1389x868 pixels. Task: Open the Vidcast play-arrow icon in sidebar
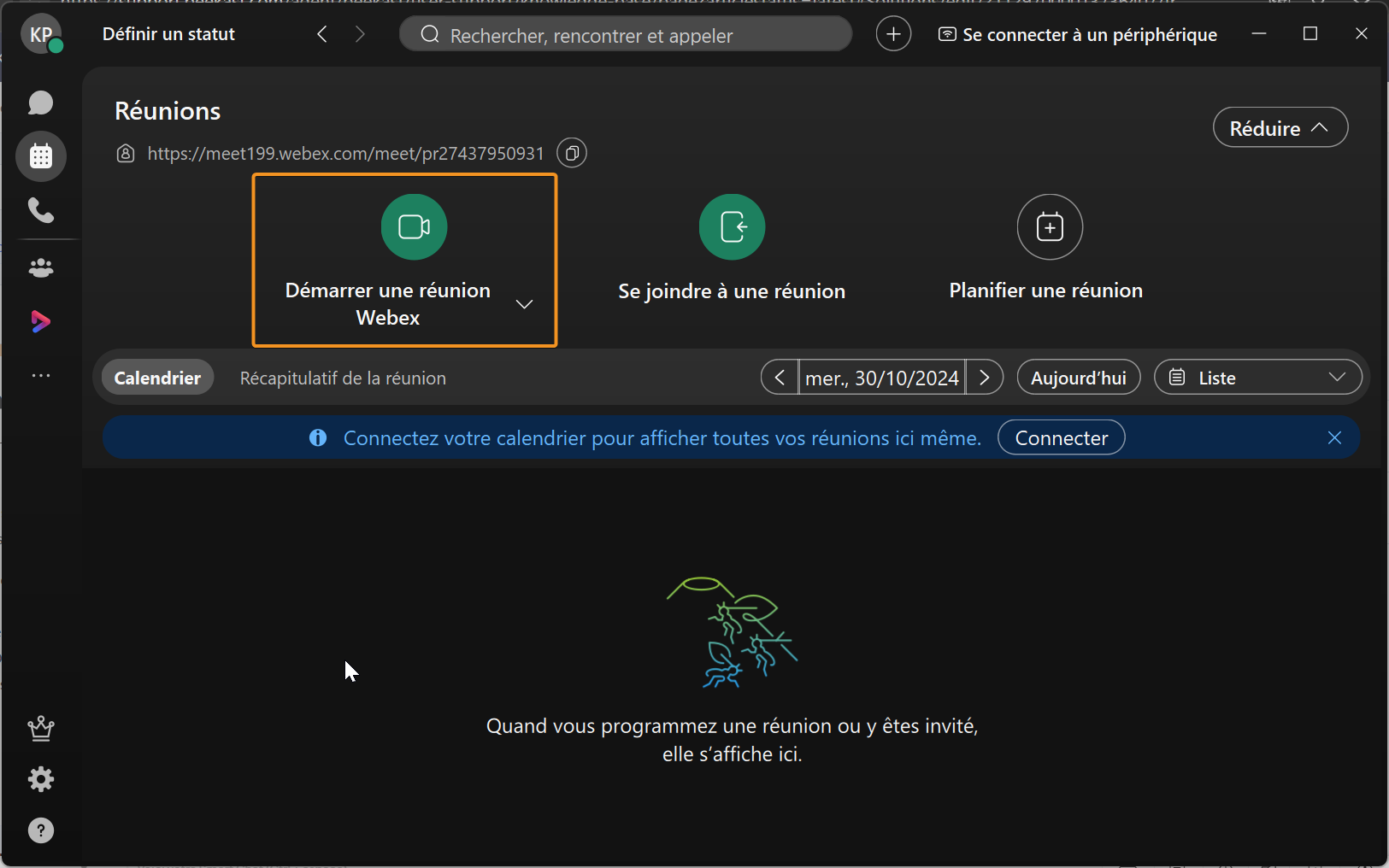point(41,321)
